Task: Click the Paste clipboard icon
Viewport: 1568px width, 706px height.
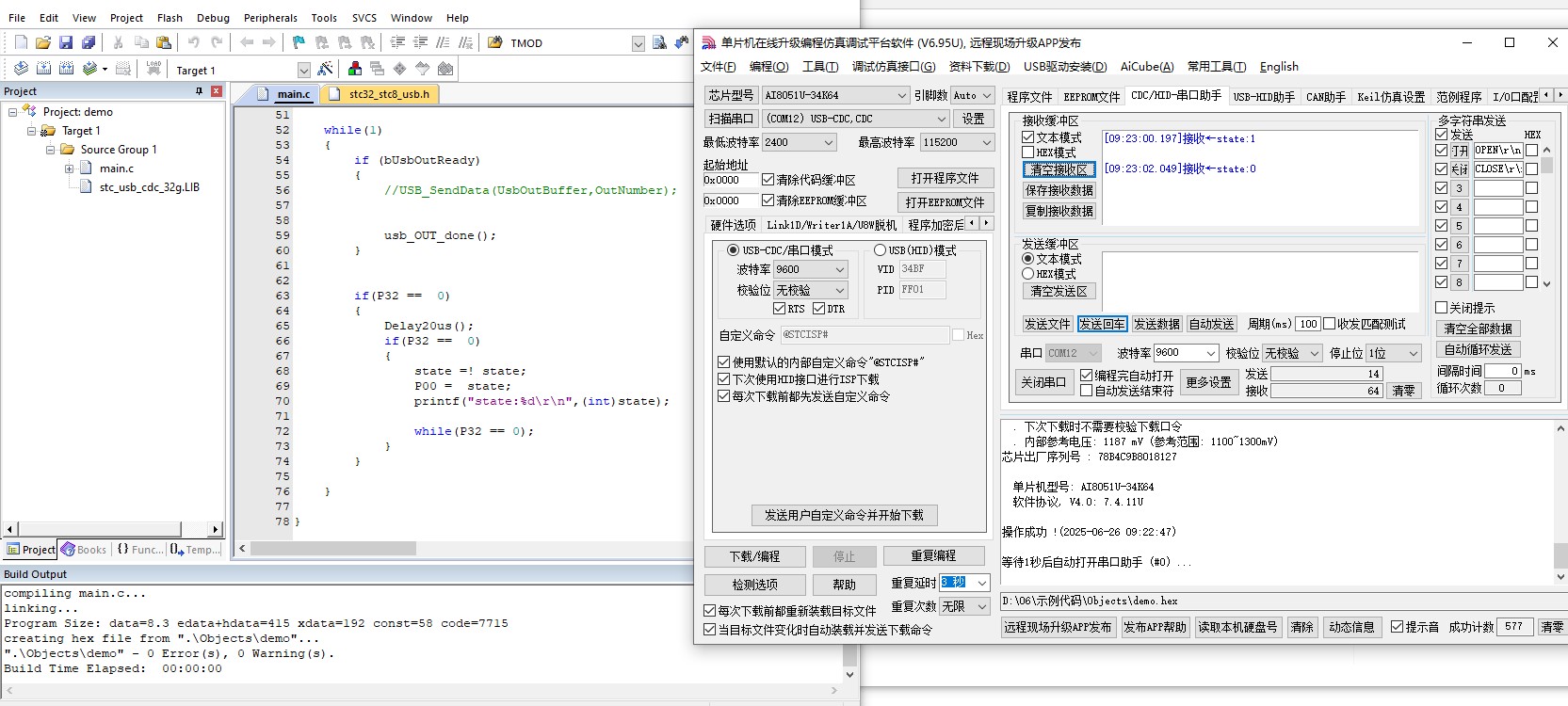Action: pyautogui.click(x=164, y=42)
